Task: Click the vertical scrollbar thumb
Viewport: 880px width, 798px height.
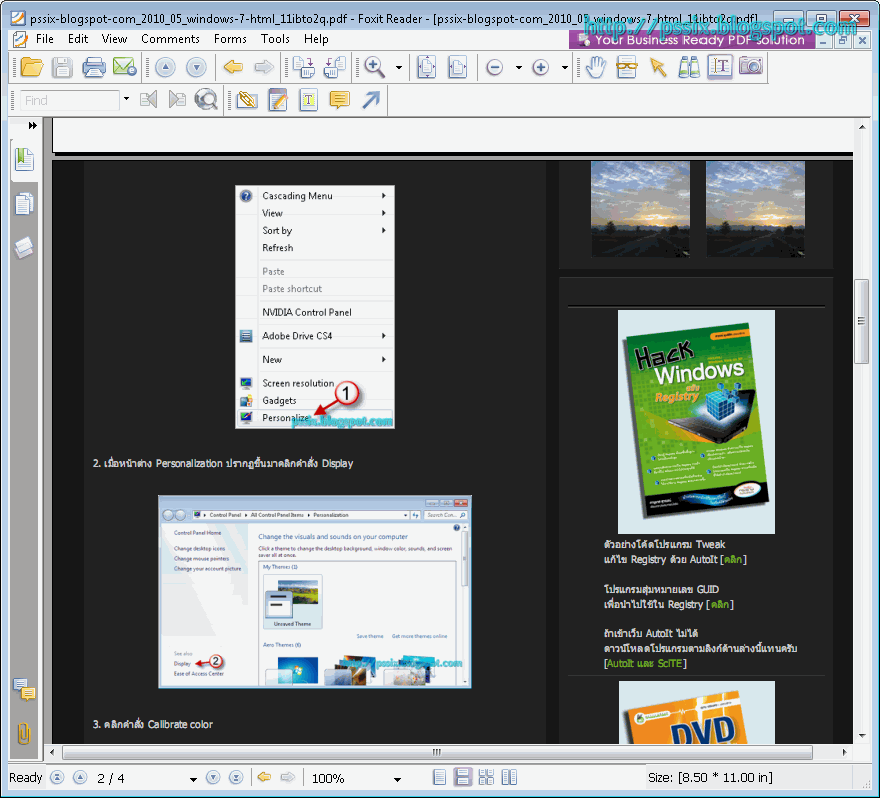Action: click(861, 322)
